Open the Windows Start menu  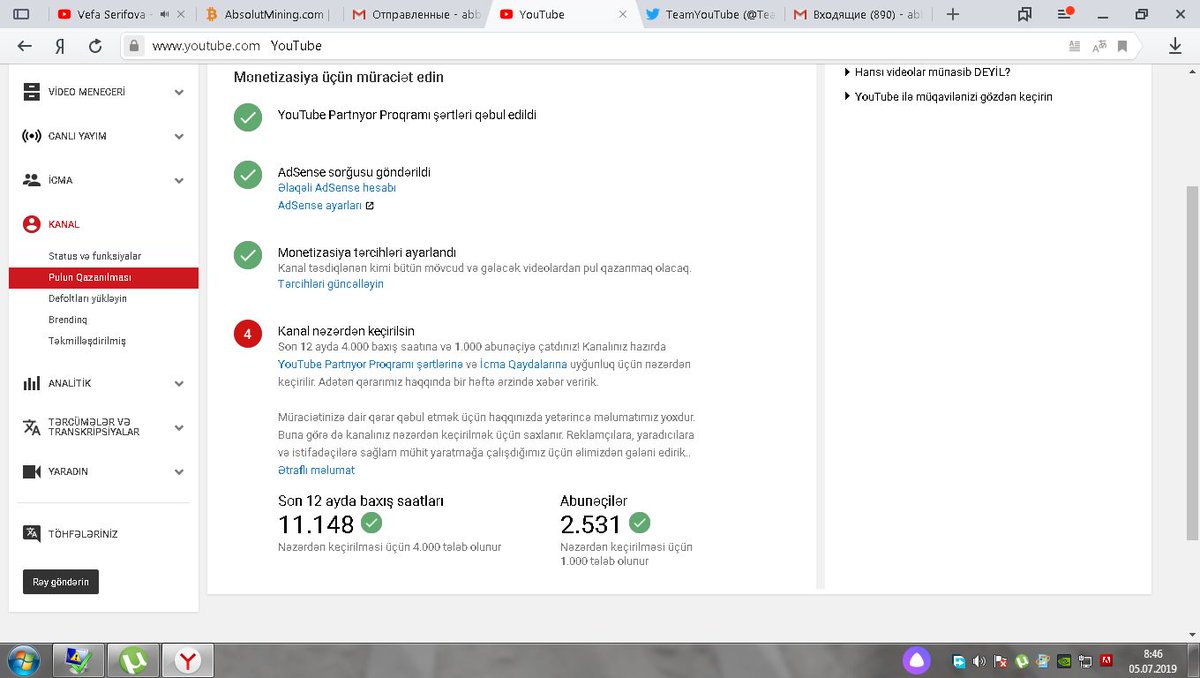click(22, 661)
